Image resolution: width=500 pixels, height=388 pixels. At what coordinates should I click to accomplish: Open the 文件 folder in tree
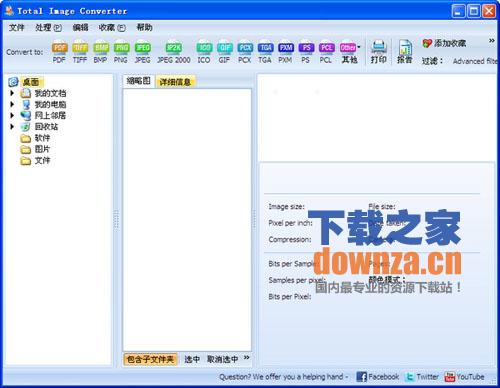point(42,160)
